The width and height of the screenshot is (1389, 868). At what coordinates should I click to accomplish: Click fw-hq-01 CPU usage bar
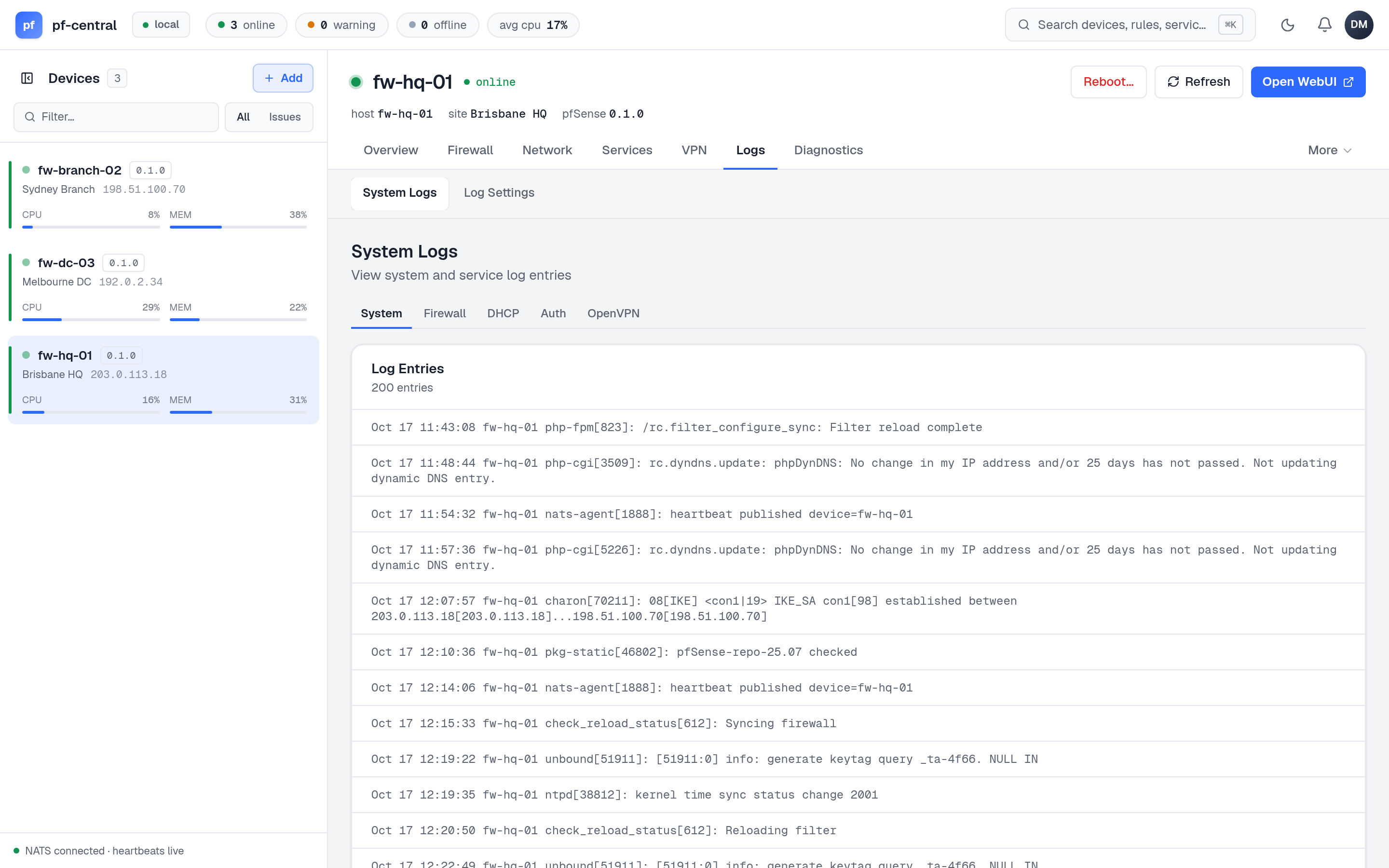[x=91, y=412]
